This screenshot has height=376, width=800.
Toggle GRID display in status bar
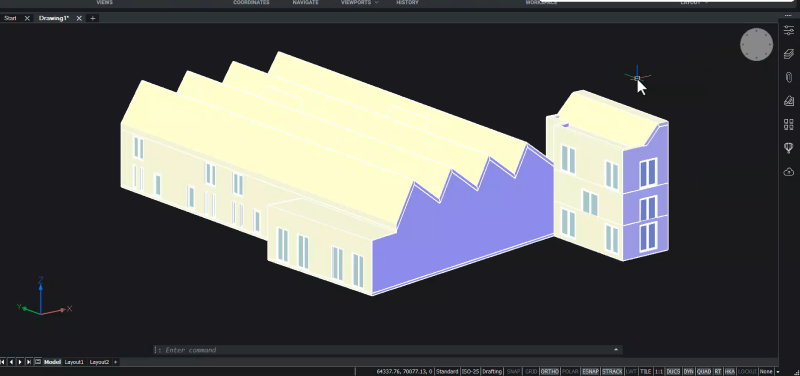pos(531,371)
